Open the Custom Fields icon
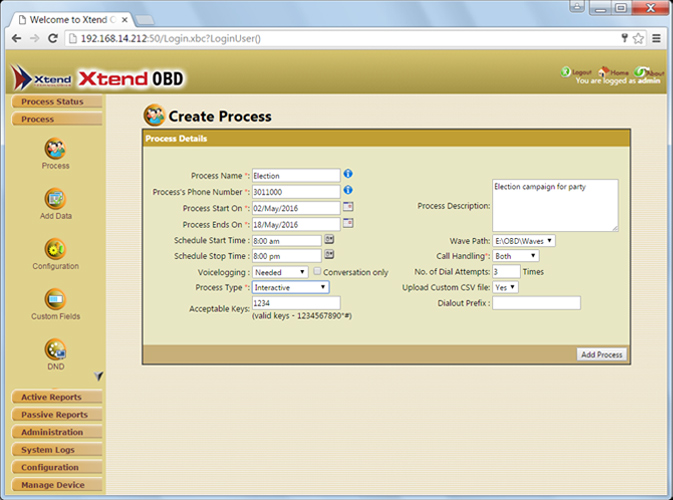The image size is (673, 500). coord(55,299)
